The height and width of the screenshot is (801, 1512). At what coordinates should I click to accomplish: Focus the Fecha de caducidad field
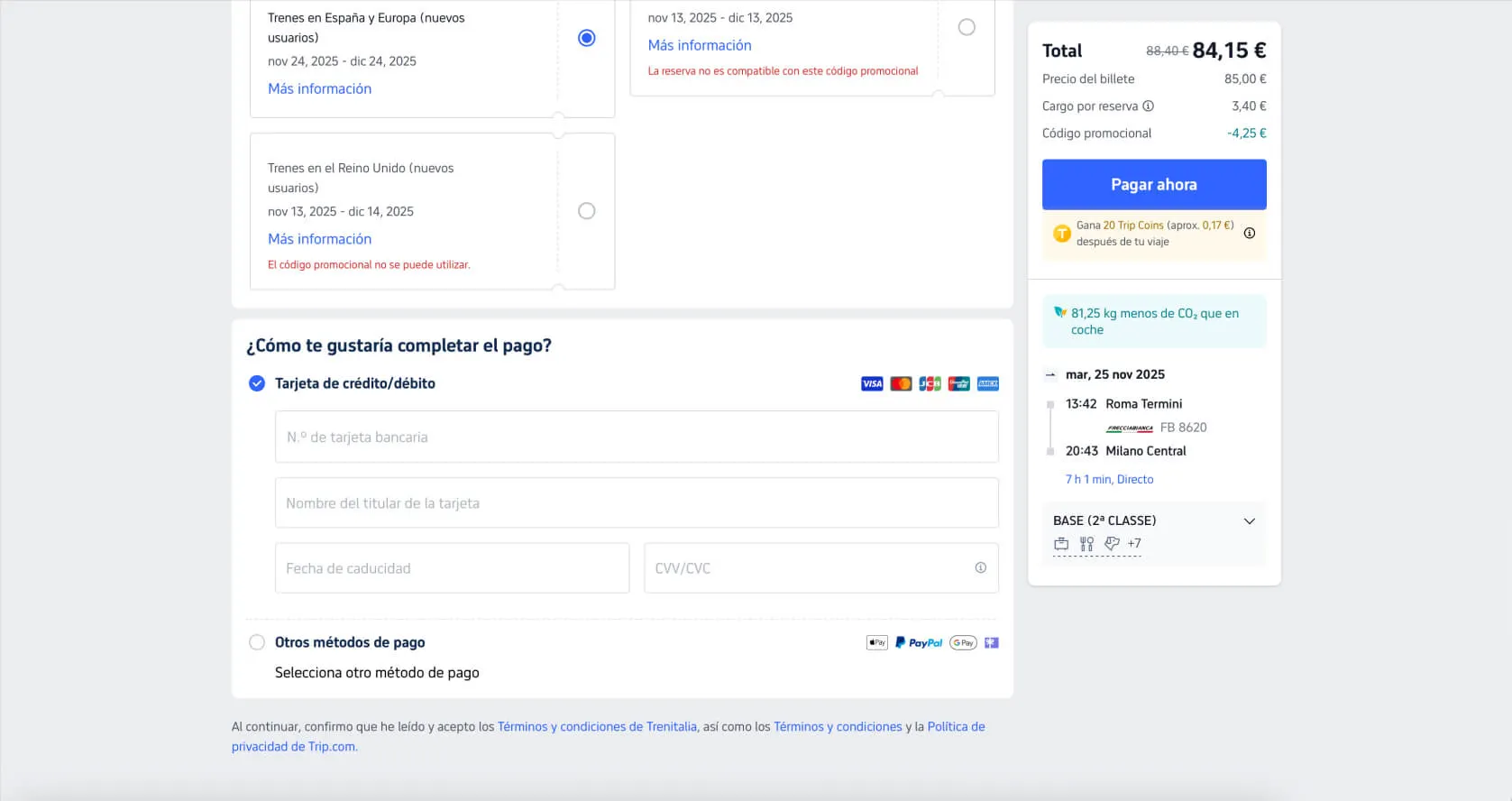point(452,568)
